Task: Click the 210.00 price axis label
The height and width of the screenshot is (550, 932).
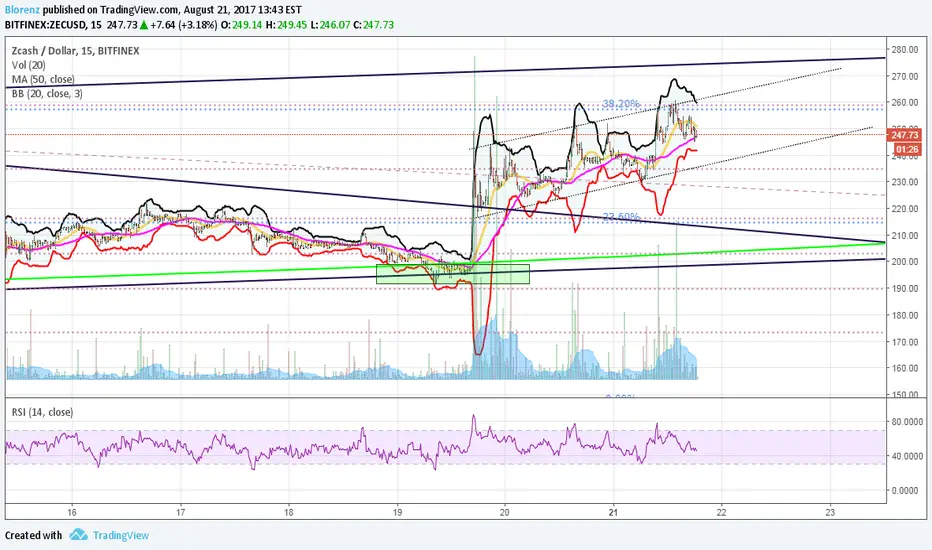Action: click(x=905, y=235)
